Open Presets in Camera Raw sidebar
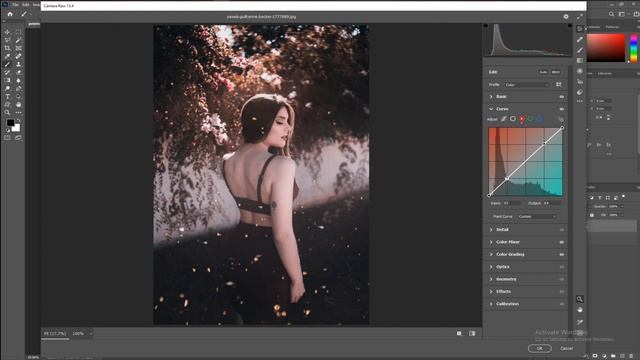The width and height of the screenshot is (640, 360). pyautogui.click(x=580, y=92)
